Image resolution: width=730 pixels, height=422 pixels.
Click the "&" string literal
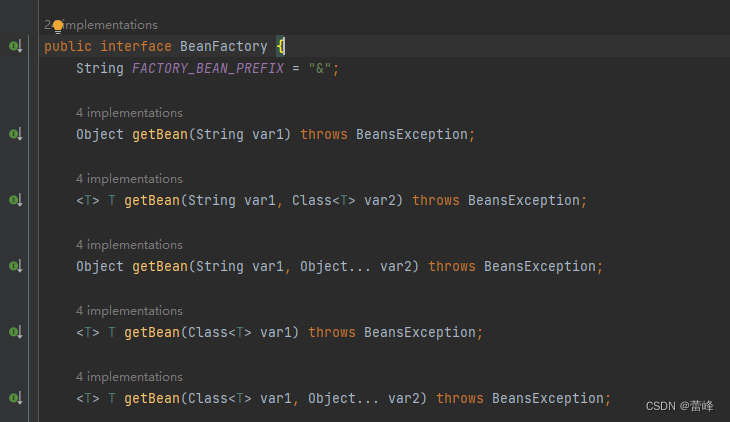click(x=320, y=68)
